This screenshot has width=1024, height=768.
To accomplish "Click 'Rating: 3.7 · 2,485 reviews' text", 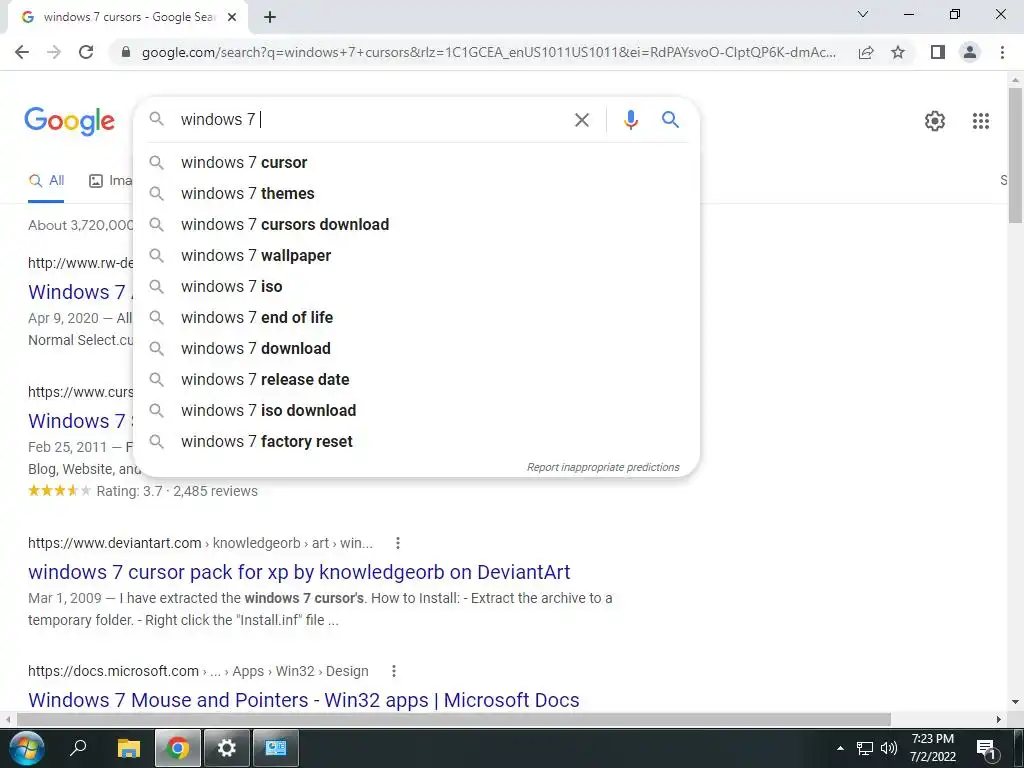I will (x=177, y=491).
